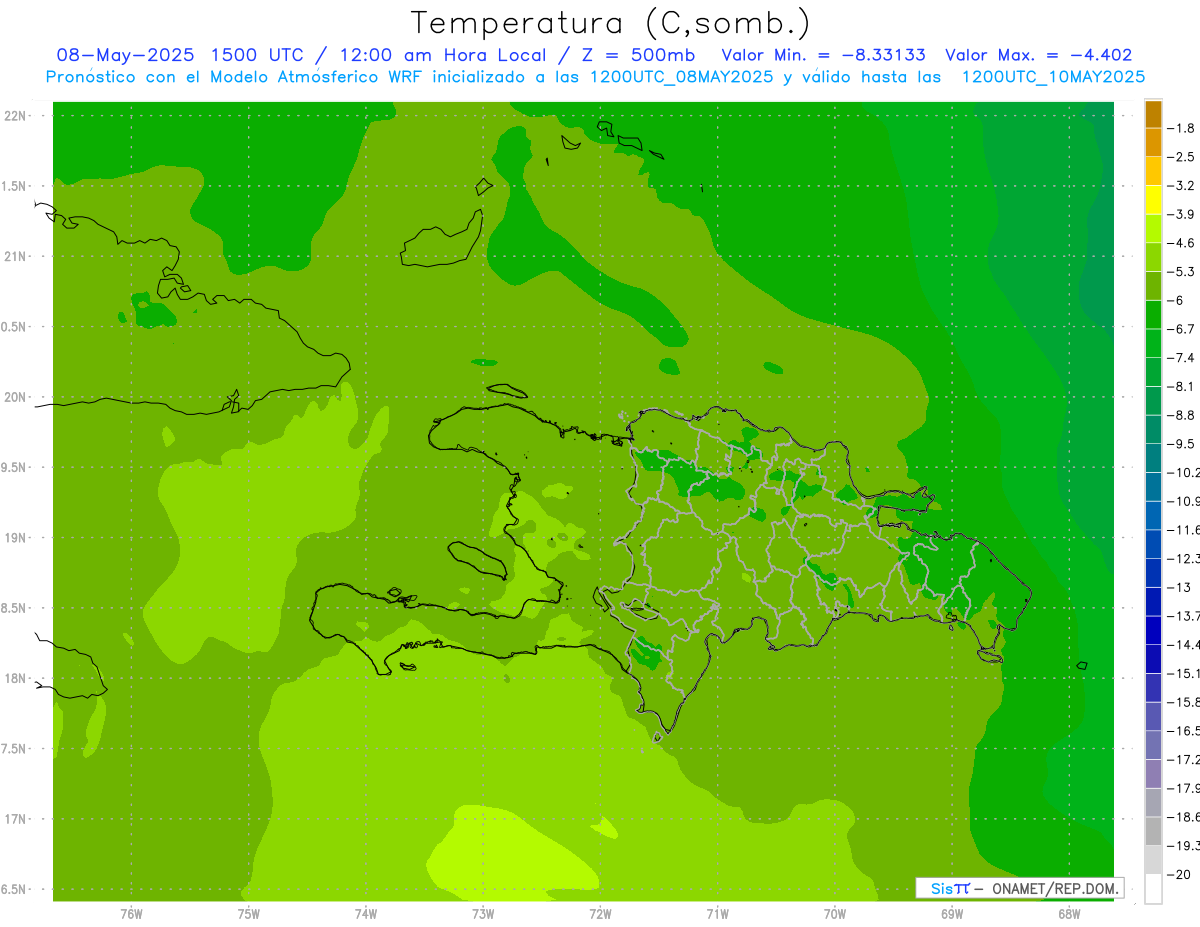Select the gray swatch between -18.6 and -19.3
The height and width of the screenshot is (927, 1200).
click(x=1153, y=832)
